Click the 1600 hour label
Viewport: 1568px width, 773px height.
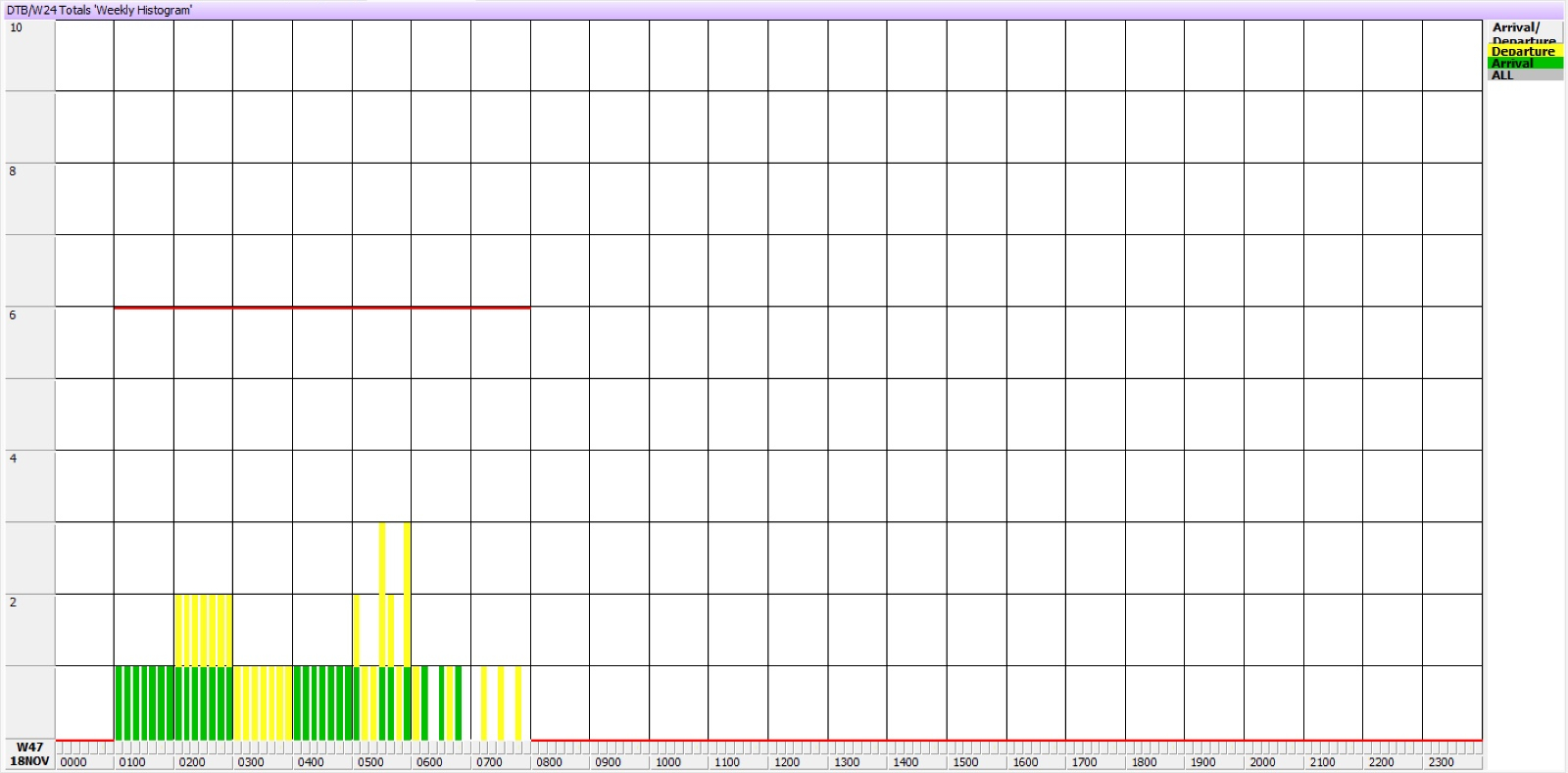(1025, 762)
